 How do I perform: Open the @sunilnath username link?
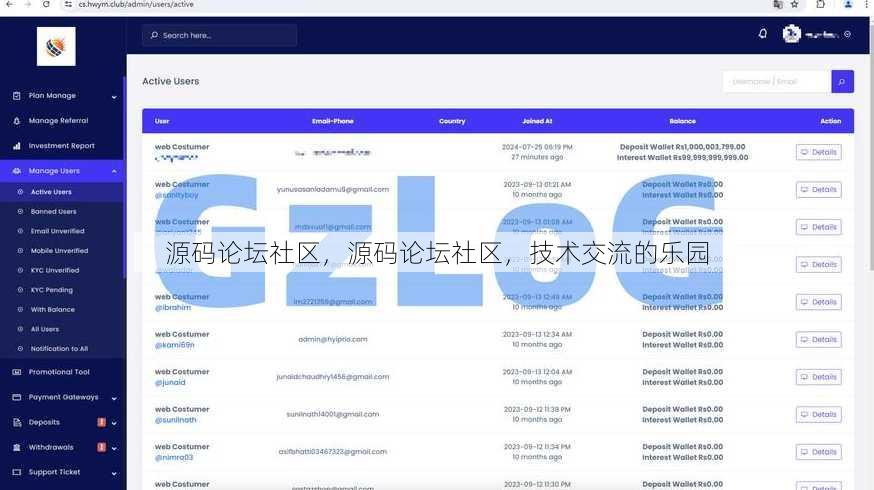coord(176,420)
